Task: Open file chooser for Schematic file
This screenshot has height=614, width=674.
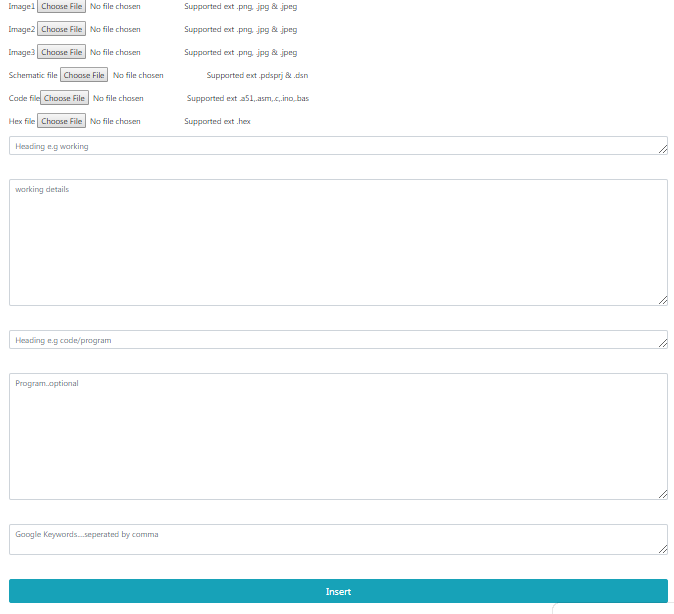Action: pos(84,75)
